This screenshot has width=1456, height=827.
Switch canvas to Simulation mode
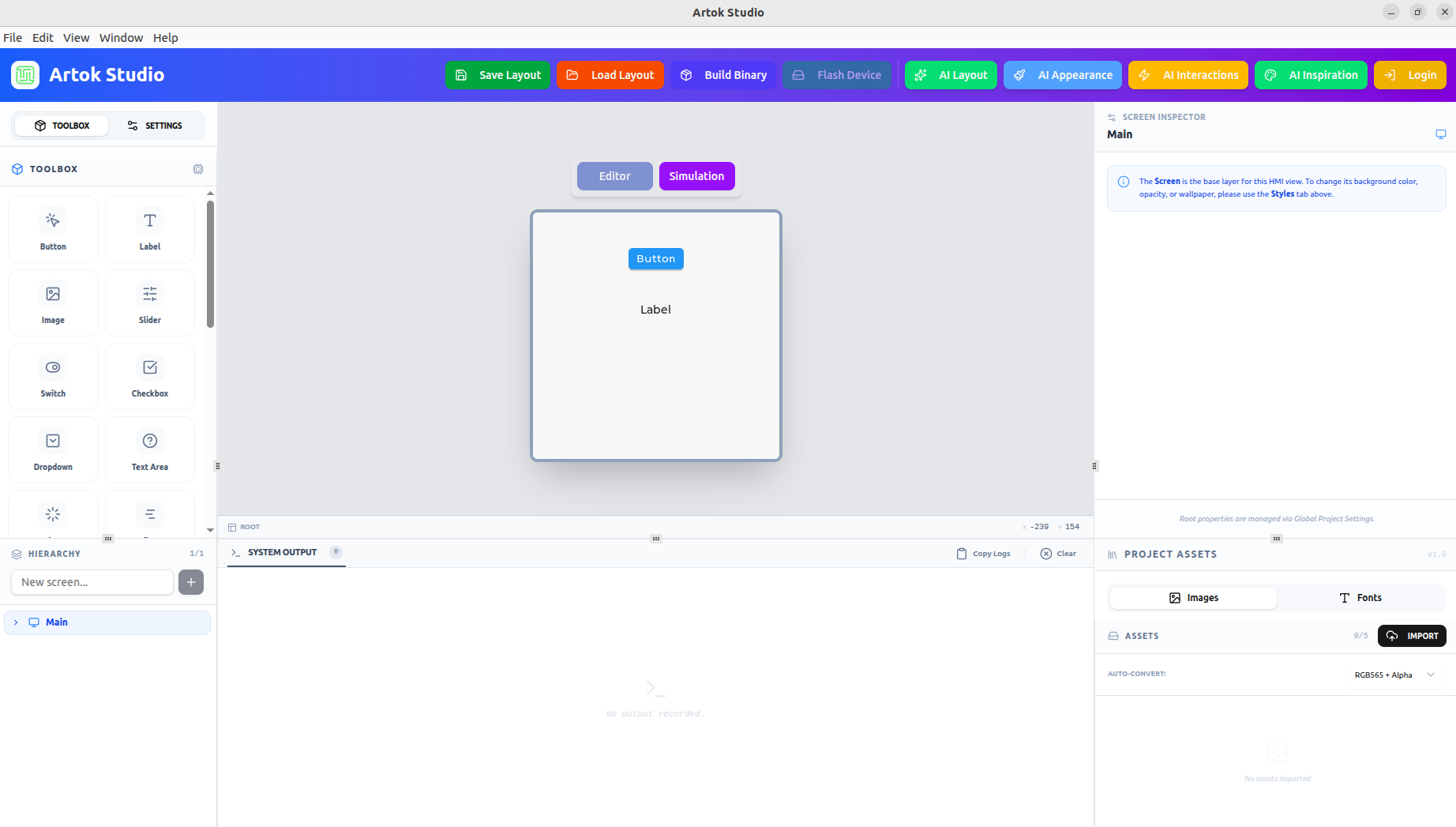[696, 175]
